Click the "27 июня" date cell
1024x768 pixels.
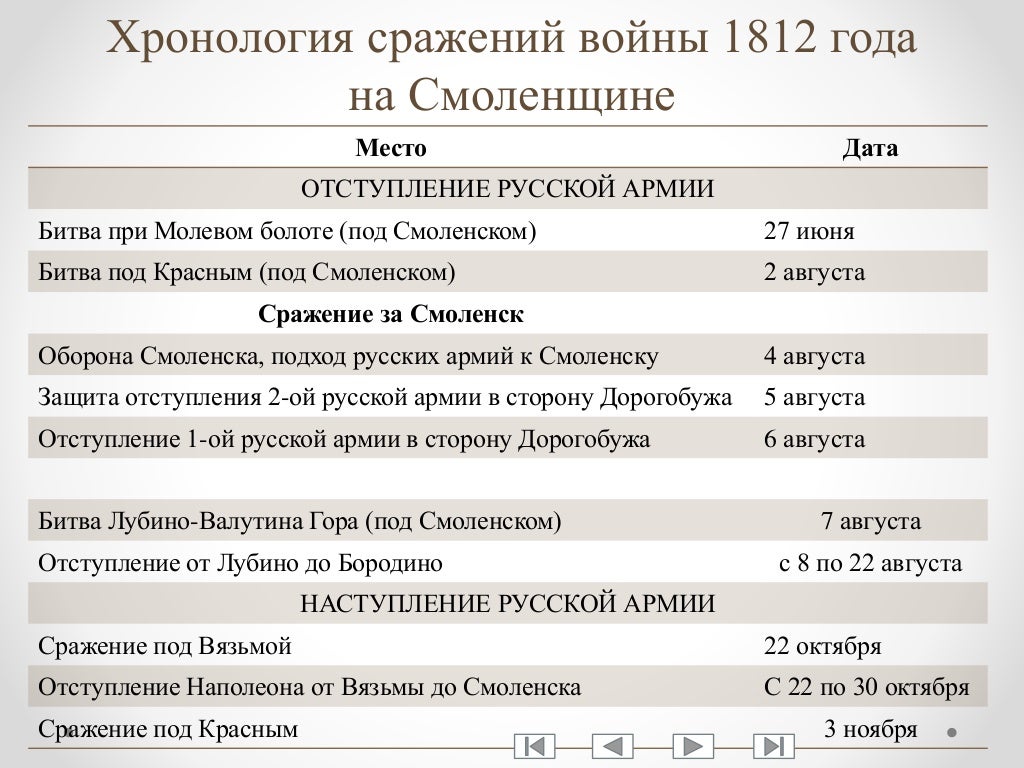pyautogui.click(x=809, y=231)
